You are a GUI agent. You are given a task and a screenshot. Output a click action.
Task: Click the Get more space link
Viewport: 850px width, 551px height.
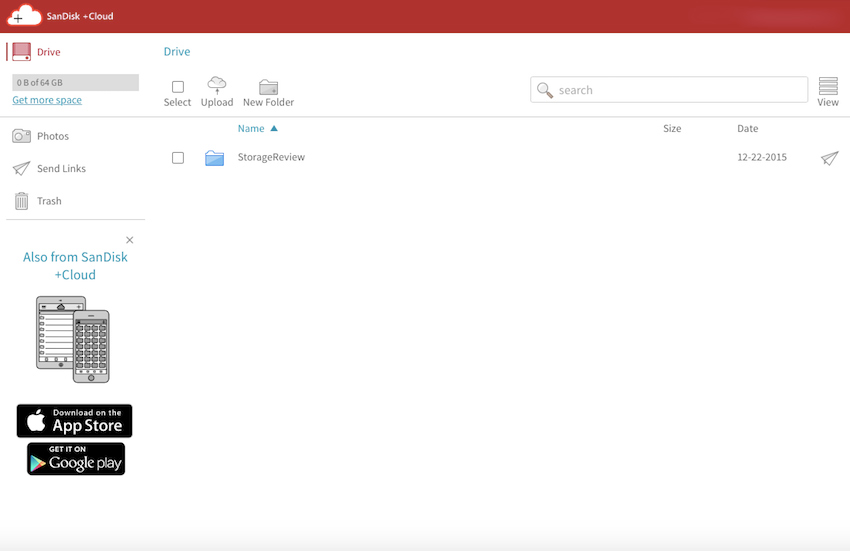[47, 100]
